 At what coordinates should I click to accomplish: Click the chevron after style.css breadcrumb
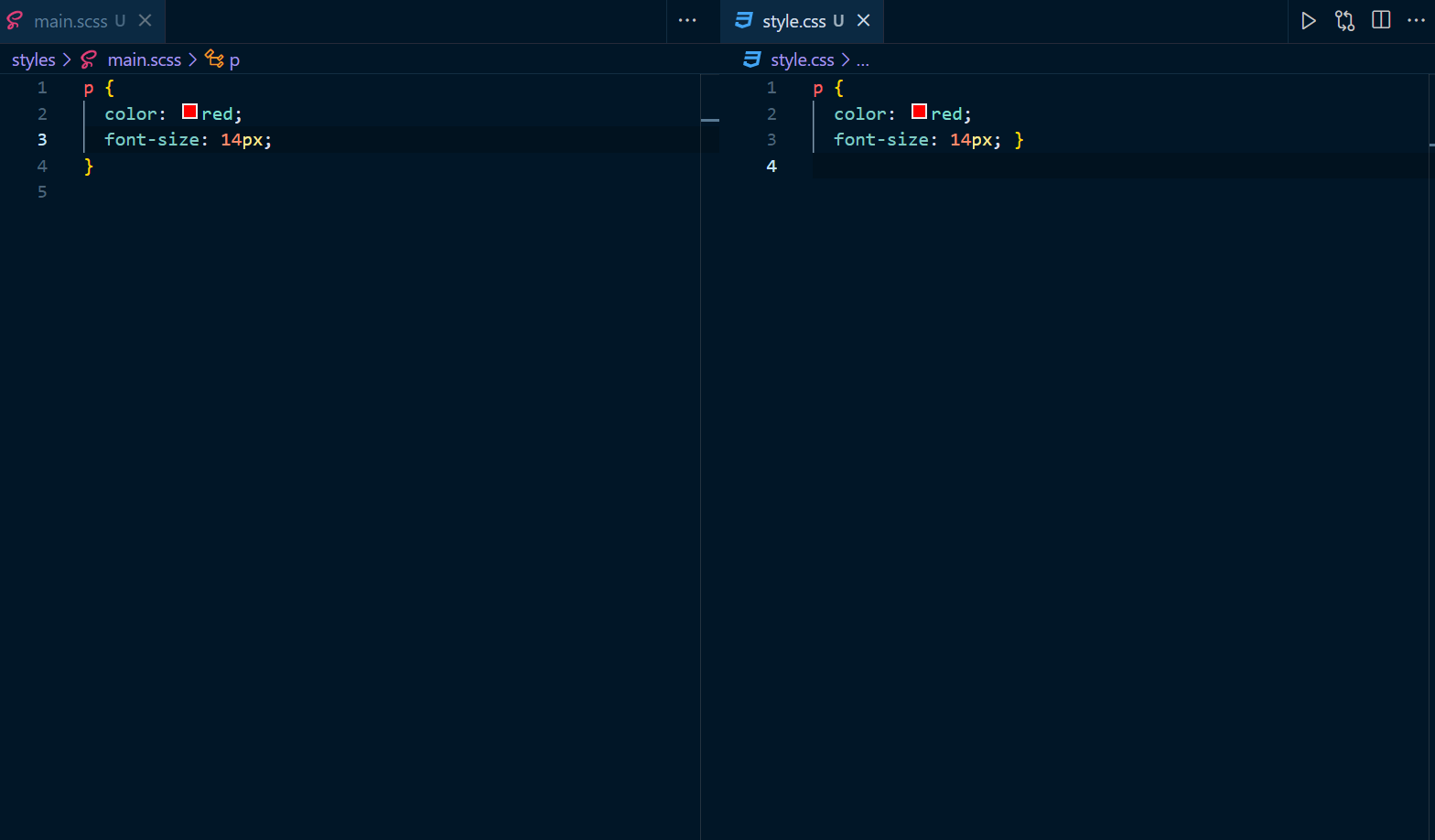click(846, 59)
